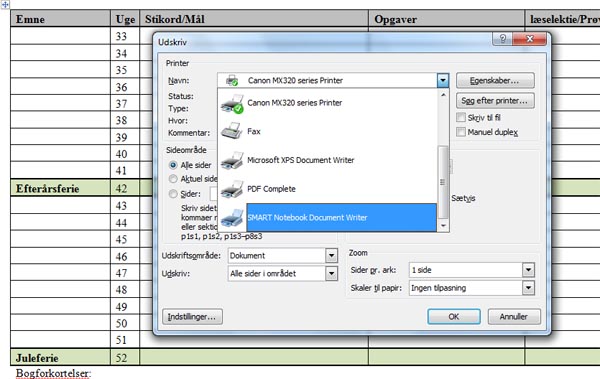600x379 pixels.
Task: Tick the Manuel duplex checkbox
Action: pos(461,132)
